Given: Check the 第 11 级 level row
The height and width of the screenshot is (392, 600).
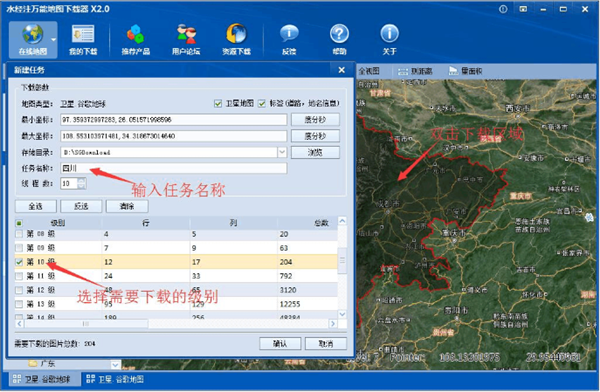Looking at the screenshot, I should pos(19,276).
